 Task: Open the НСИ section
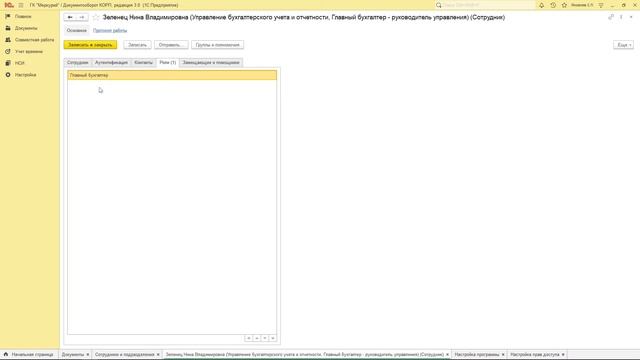point(20,63)
